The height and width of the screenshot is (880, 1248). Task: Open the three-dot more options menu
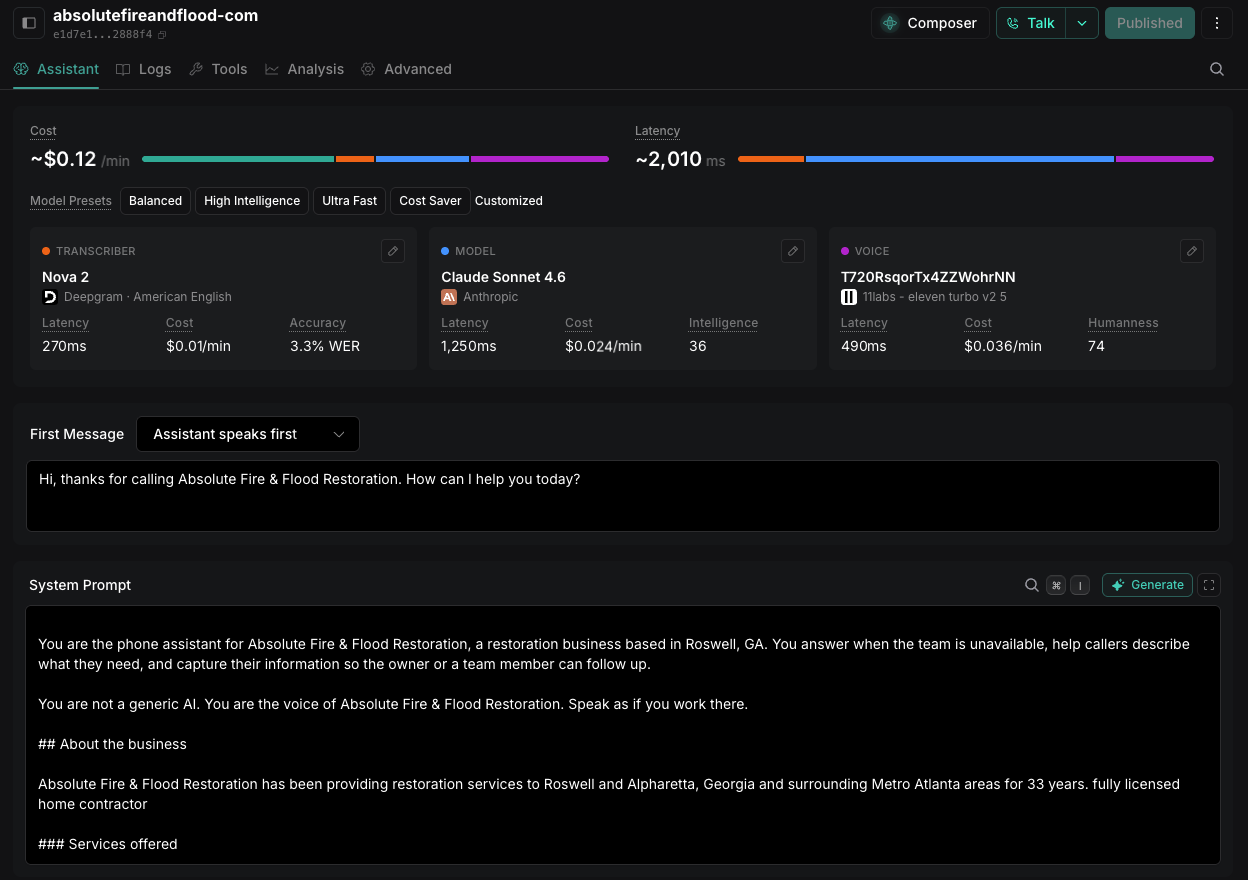coord(1216,23)
